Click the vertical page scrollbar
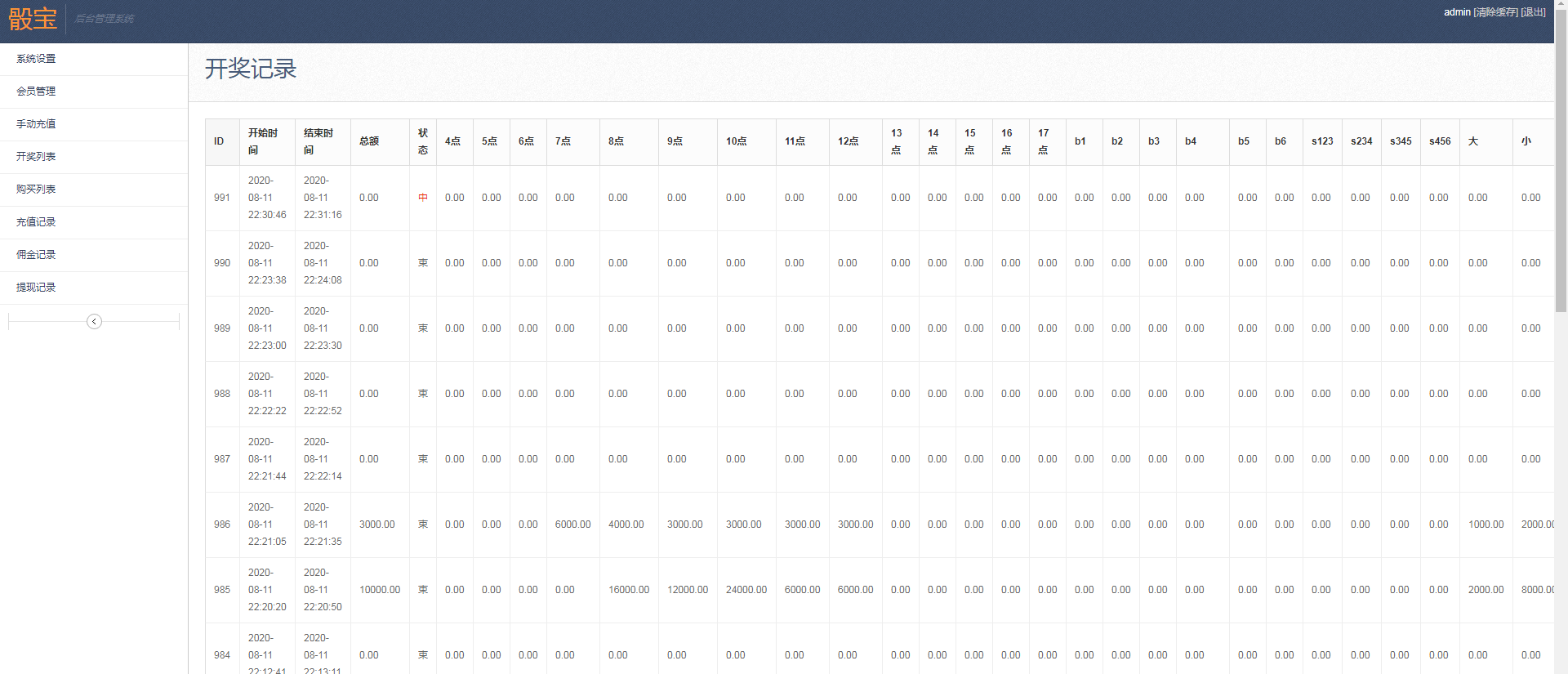Screen dimensions: 1568x674 coord(1561,163)
